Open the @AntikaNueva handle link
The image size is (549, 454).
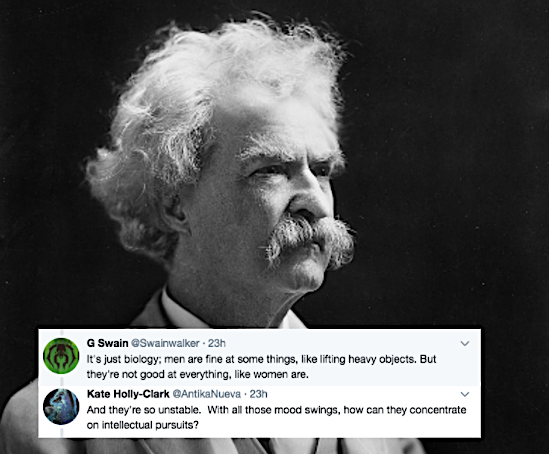pyautogui.click(x=207, y=394)
